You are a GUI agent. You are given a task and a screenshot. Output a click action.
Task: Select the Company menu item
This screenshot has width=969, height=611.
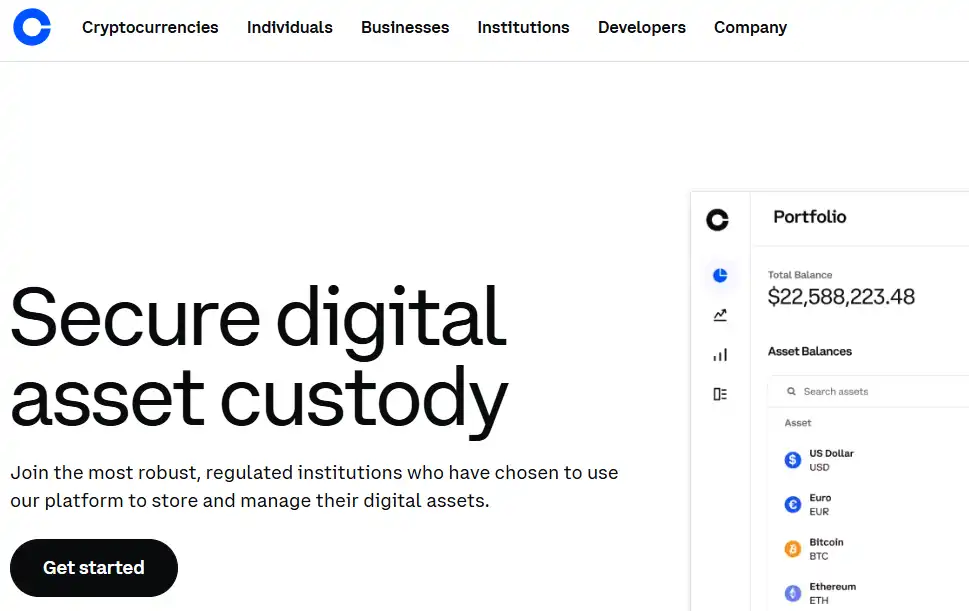pyautogui.click(x=750, y=28)
